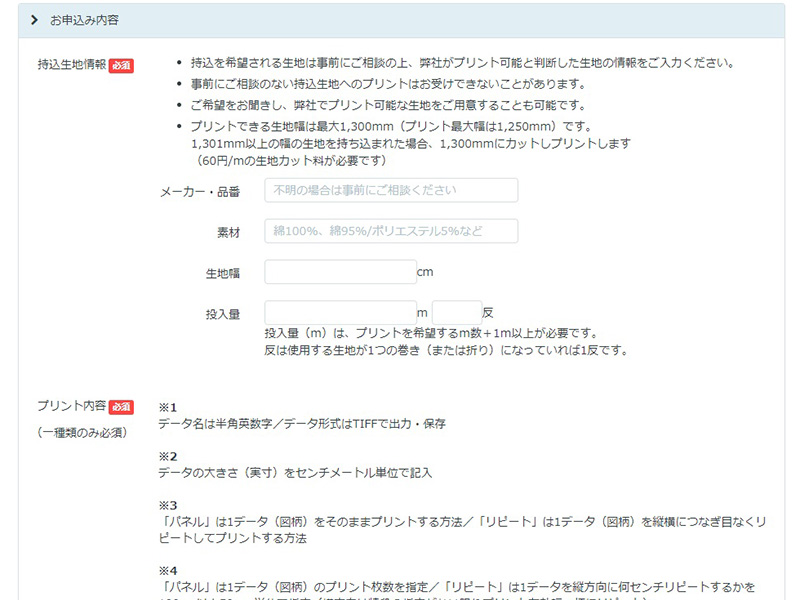The image size is (800, 600).
Task: Click the ※4 note heading
Action: [167, 570]
